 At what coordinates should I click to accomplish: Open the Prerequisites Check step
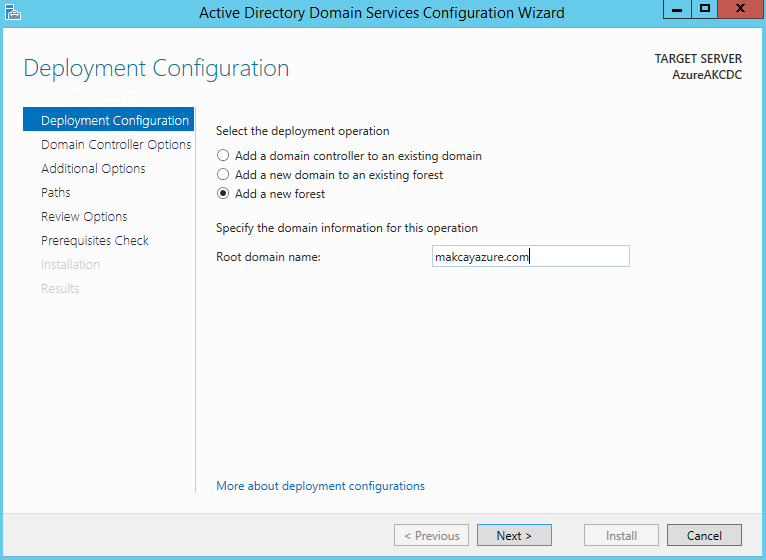click(x=95, y=240)
